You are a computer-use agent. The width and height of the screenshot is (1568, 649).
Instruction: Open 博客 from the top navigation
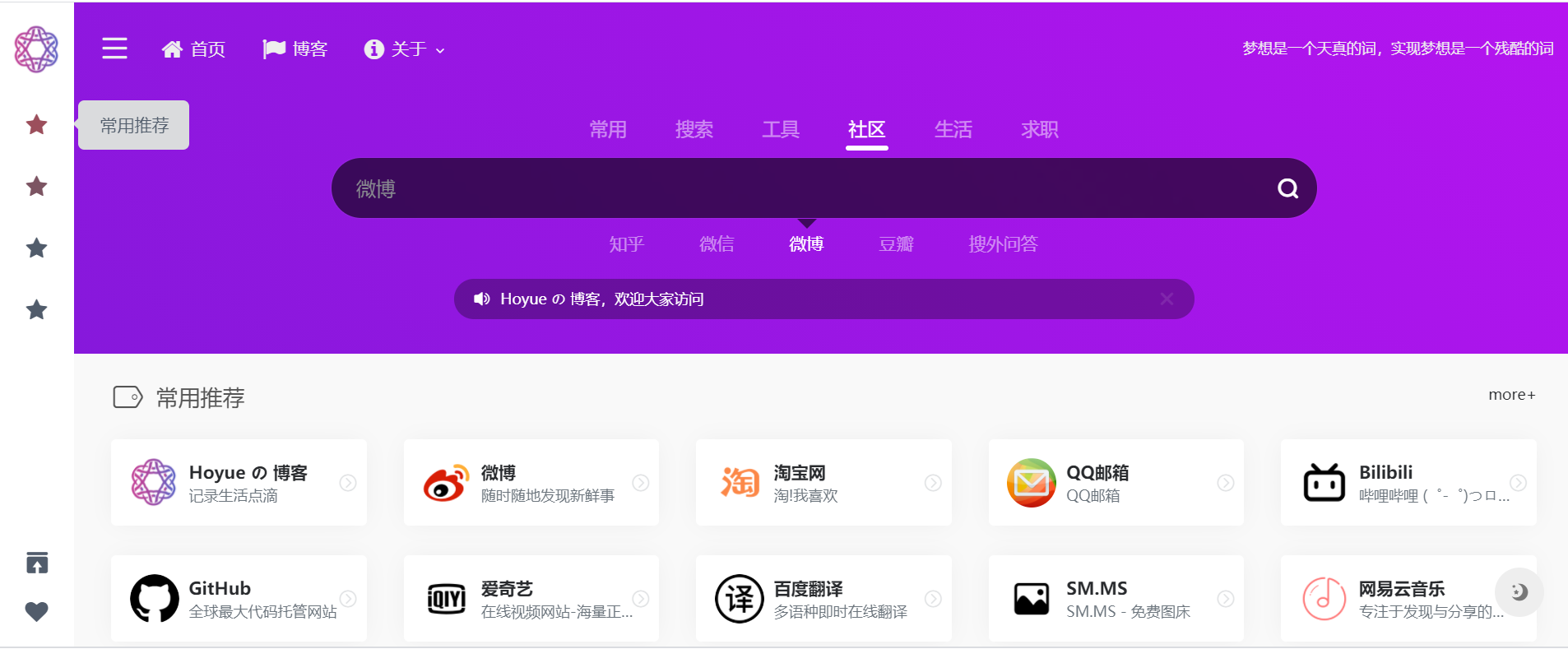[x=295, y=49]
